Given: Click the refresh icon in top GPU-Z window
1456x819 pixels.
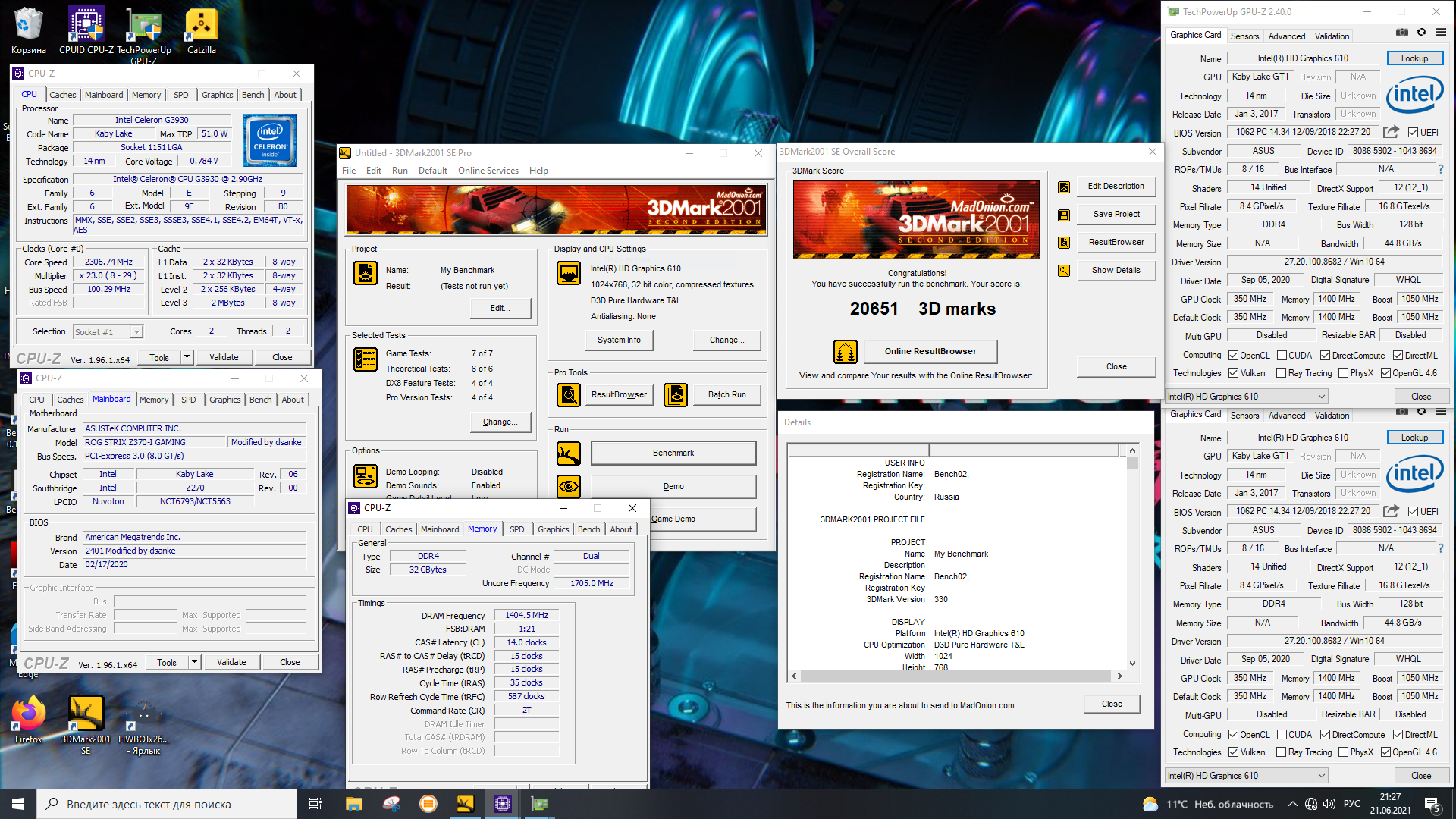Looking at the screenshot, I should [1421, 33].
